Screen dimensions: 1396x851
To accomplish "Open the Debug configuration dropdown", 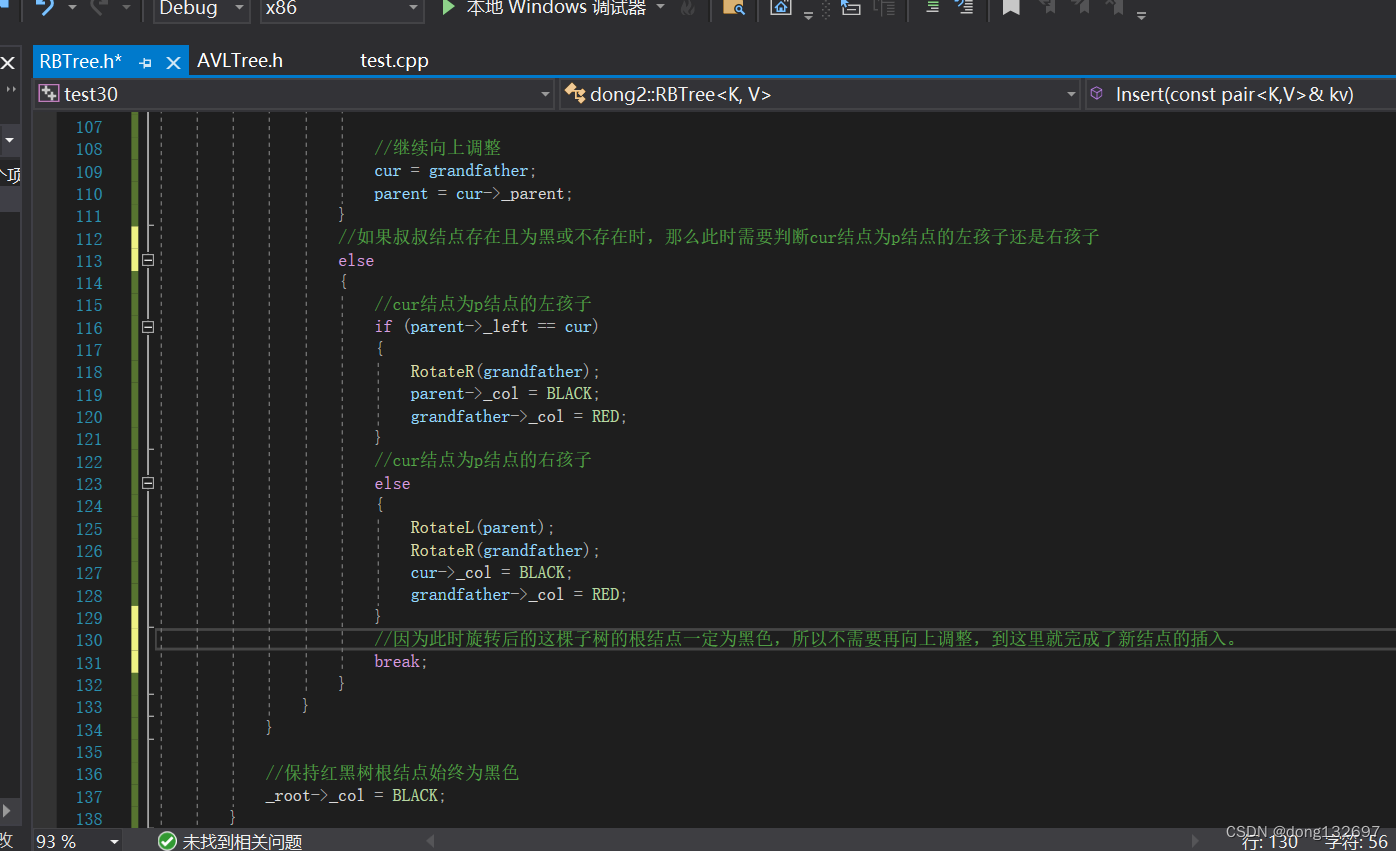I will pyautogui.click(x=201, y=9).
